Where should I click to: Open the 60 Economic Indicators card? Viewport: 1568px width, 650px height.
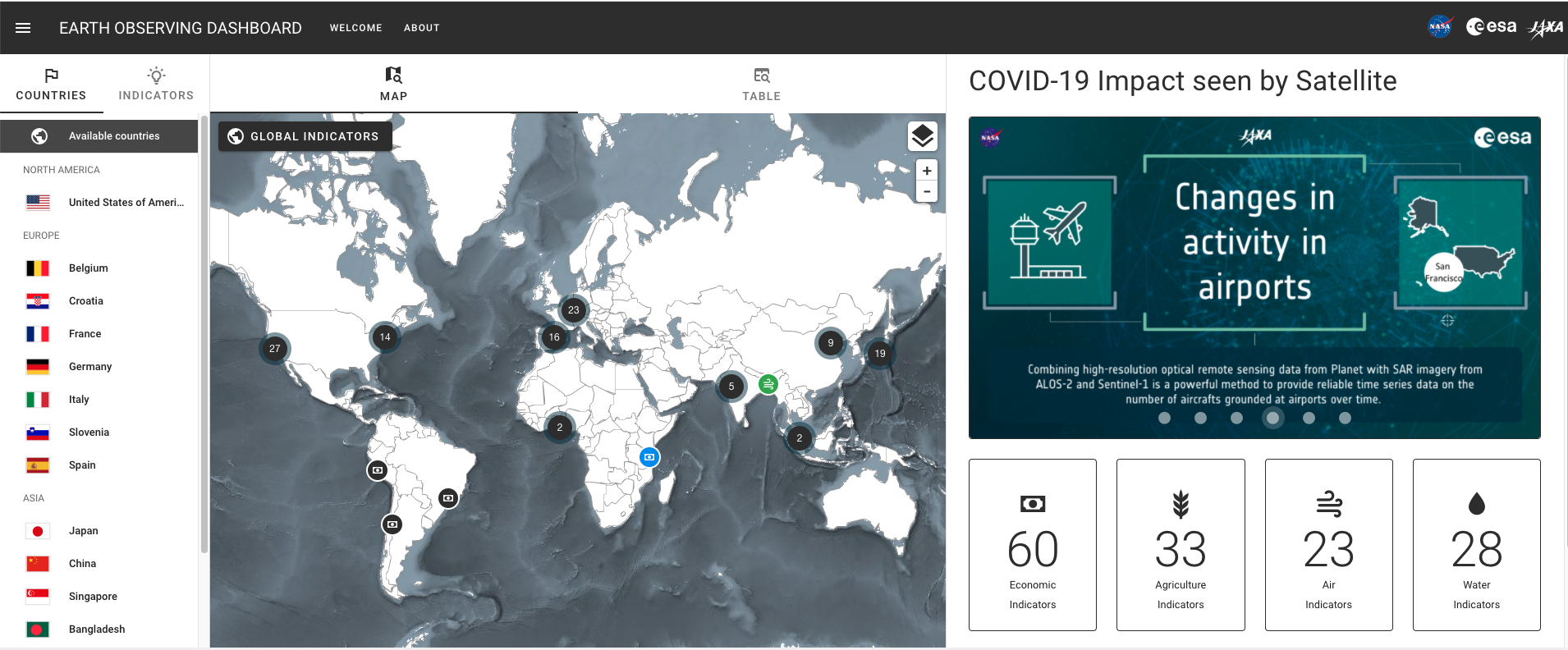(1033, 545)
